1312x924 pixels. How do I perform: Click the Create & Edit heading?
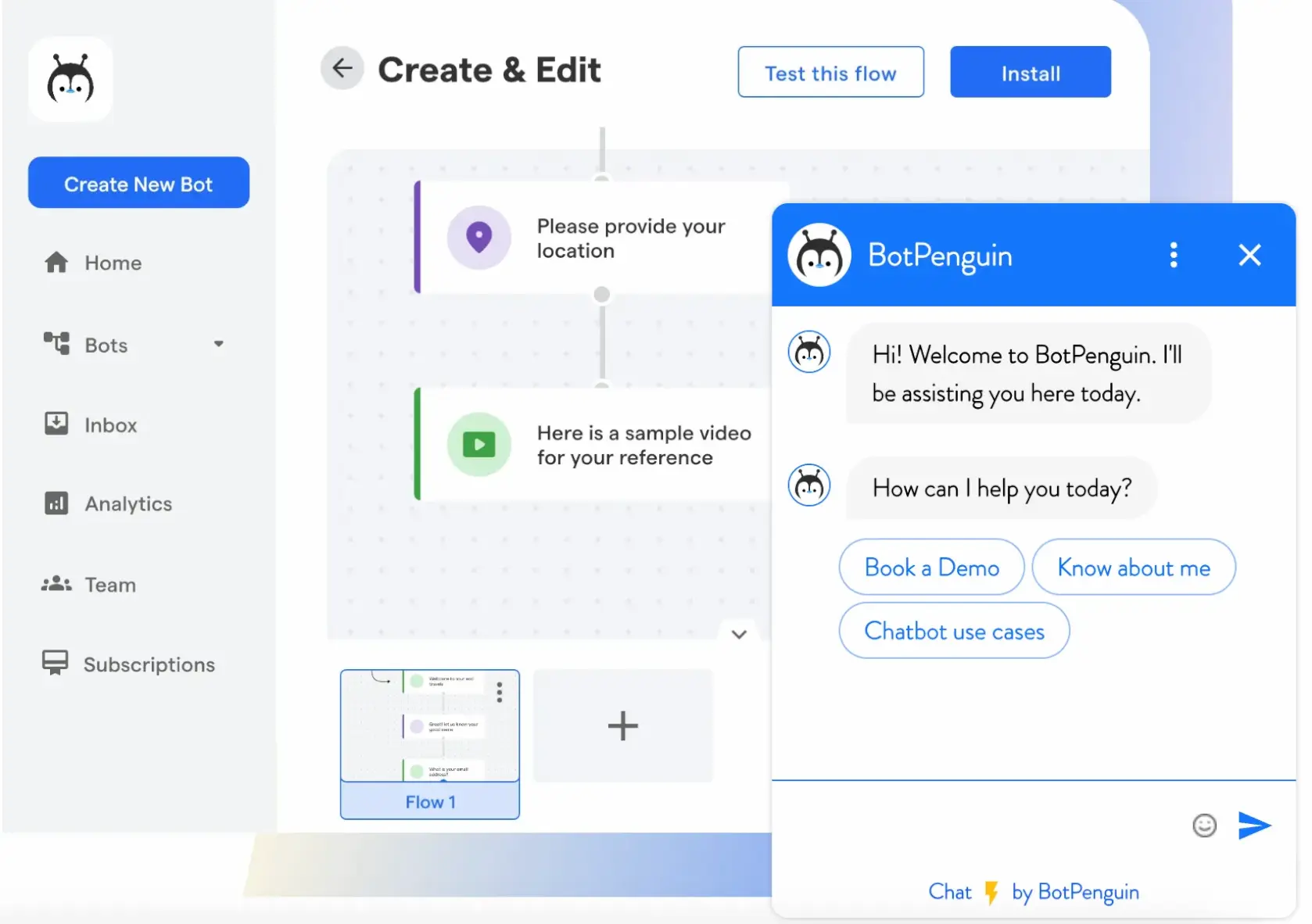[489, 70]
